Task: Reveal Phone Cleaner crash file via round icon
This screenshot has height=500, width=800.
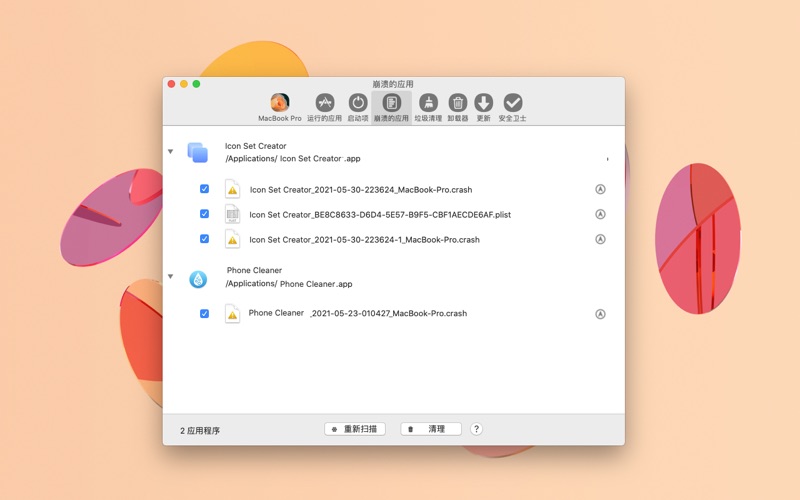Action: pos(600,314)
